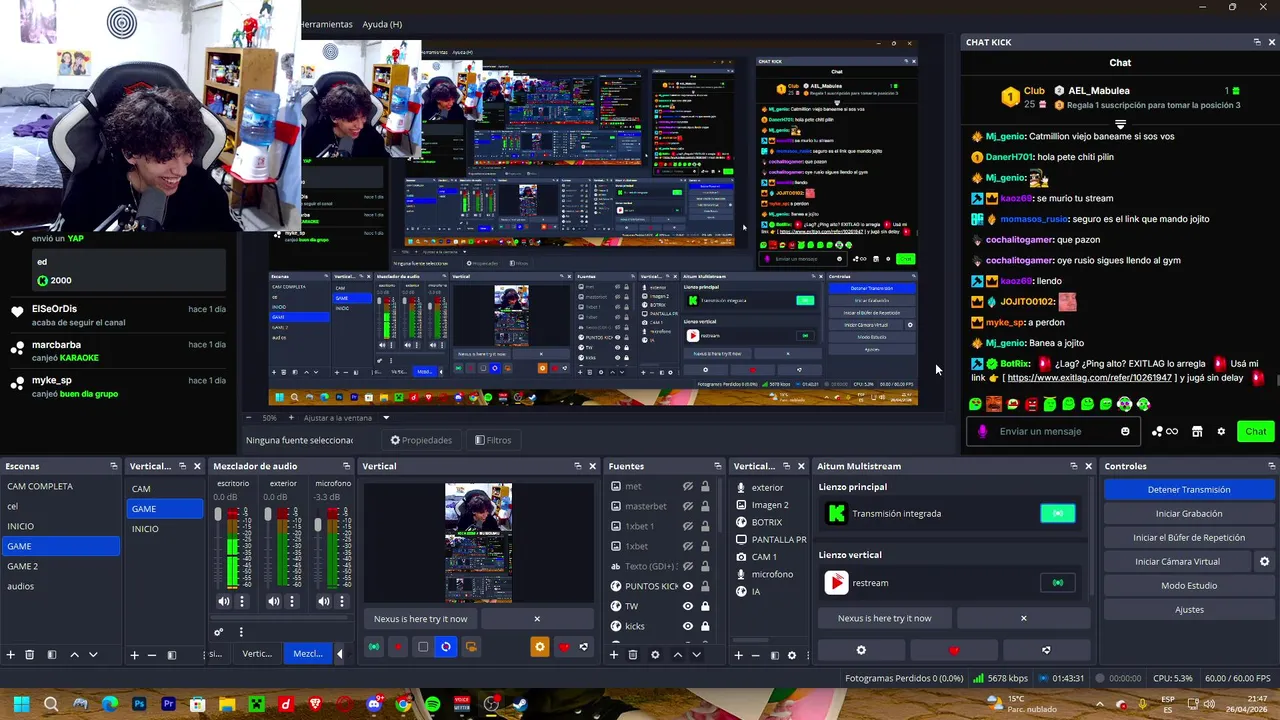This screenshot has height=720, width=1280.
Task: Click green Chat send button
Action: click(x=1256, y=431)
